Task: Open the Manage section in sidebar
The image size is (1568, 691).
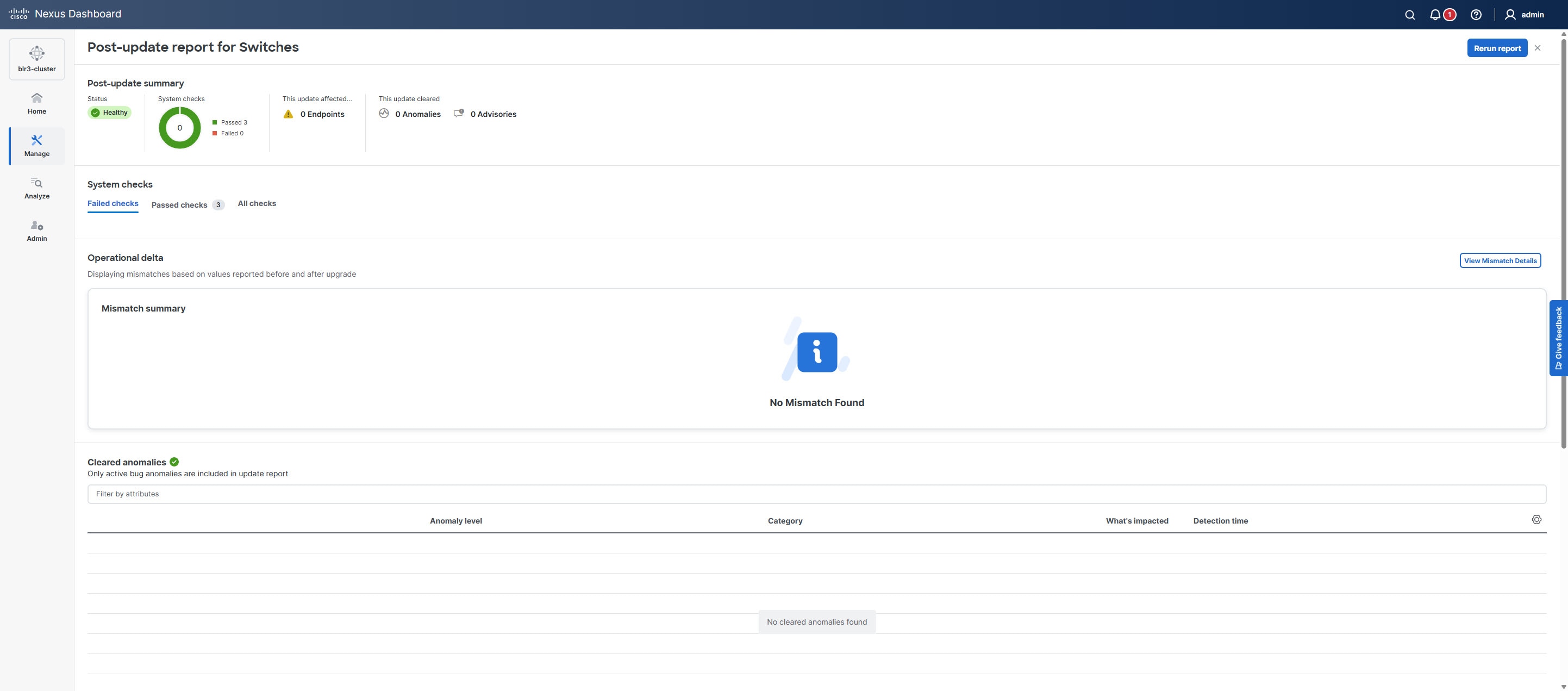Action: (36, 146)
